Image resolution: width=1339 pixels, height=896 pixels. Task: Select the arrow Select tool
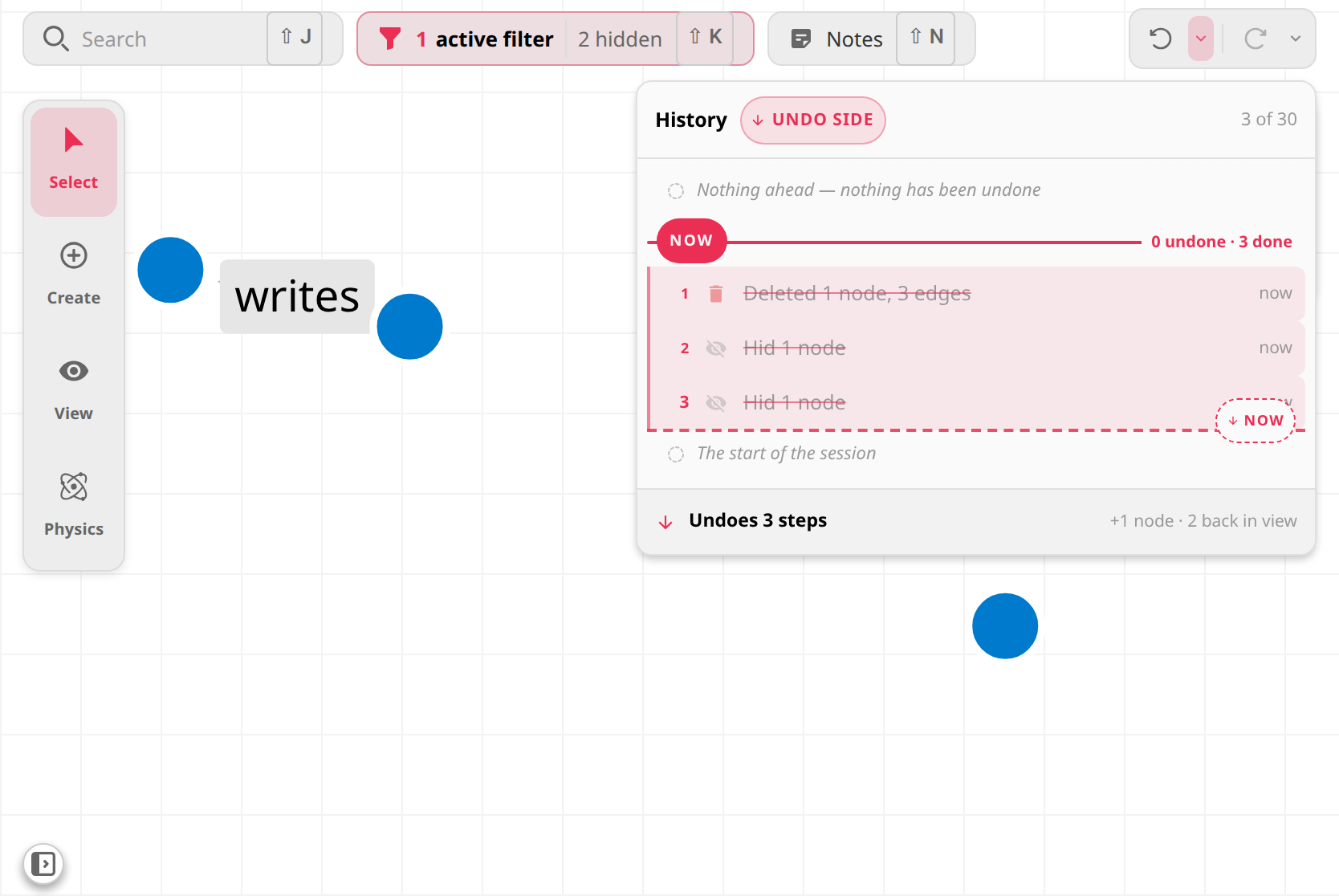point(74,161)
